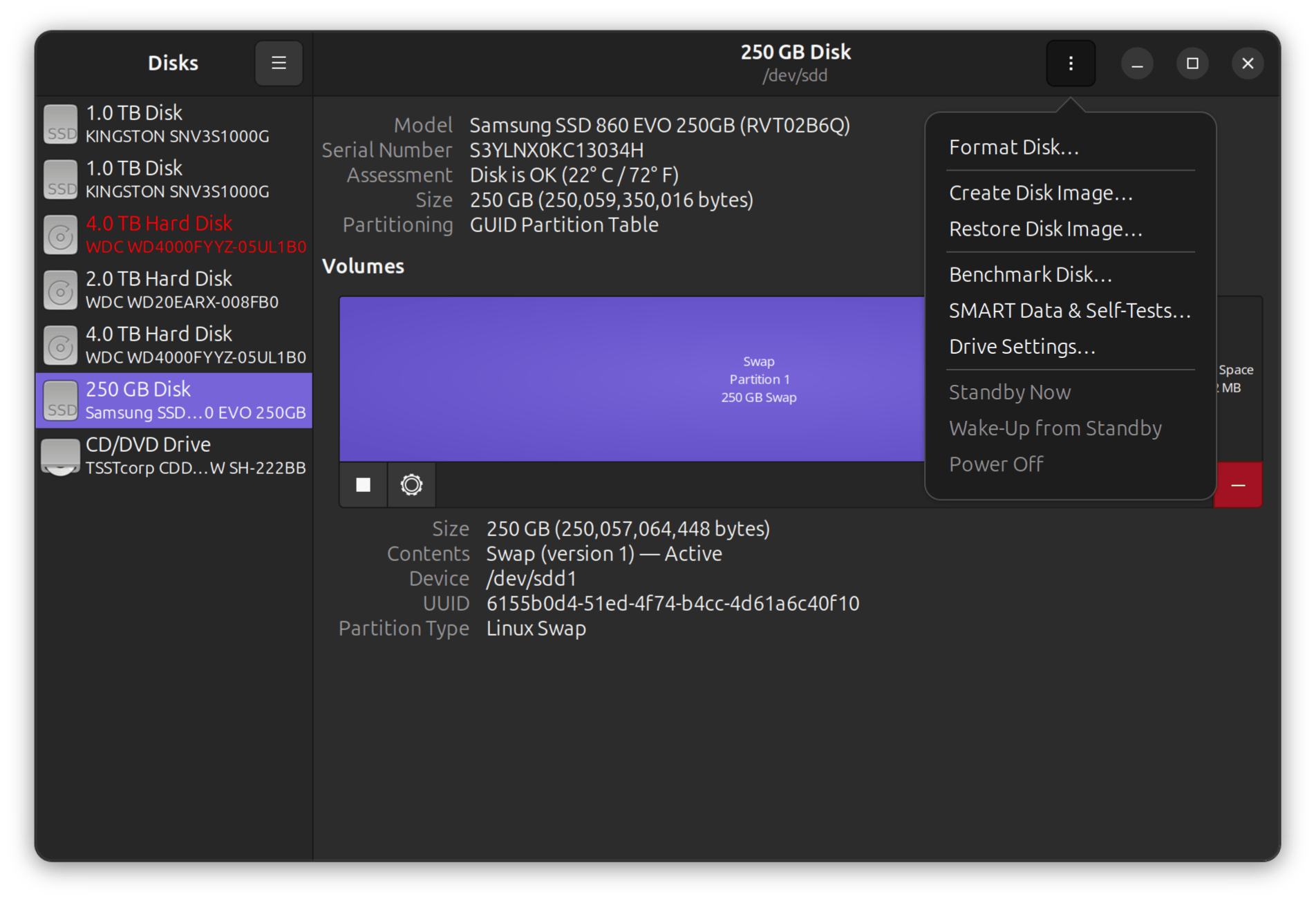Click the deactivate swap stop button
Image resolution: width=1316 pixels, height=901 pixels.
363,485
